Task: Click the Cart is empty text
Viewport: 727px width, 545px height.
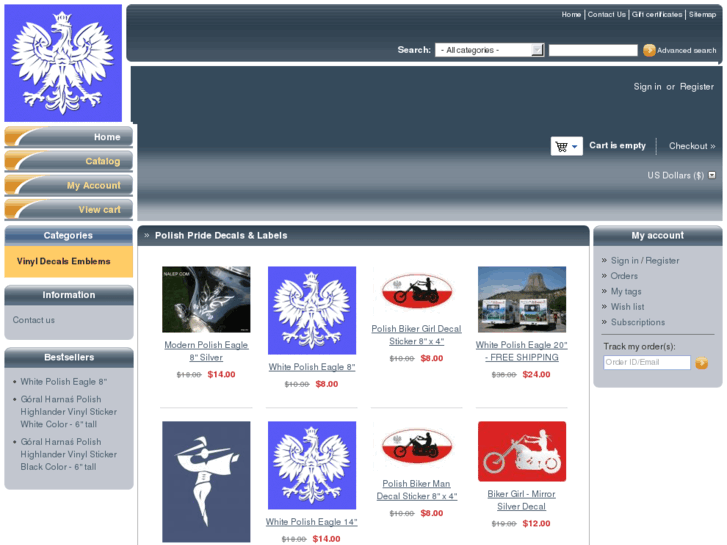Action: (618, 146)
